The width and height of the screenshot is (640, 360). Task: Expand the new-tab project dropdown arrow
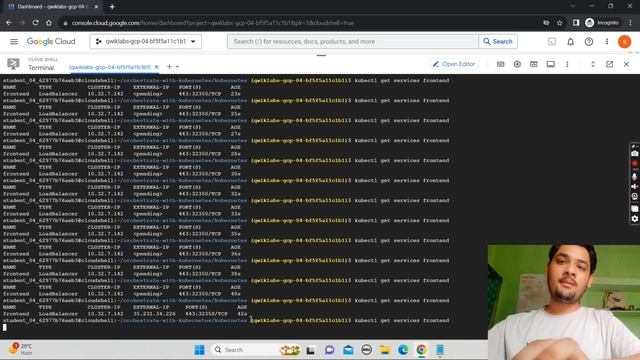pos(178,67)
